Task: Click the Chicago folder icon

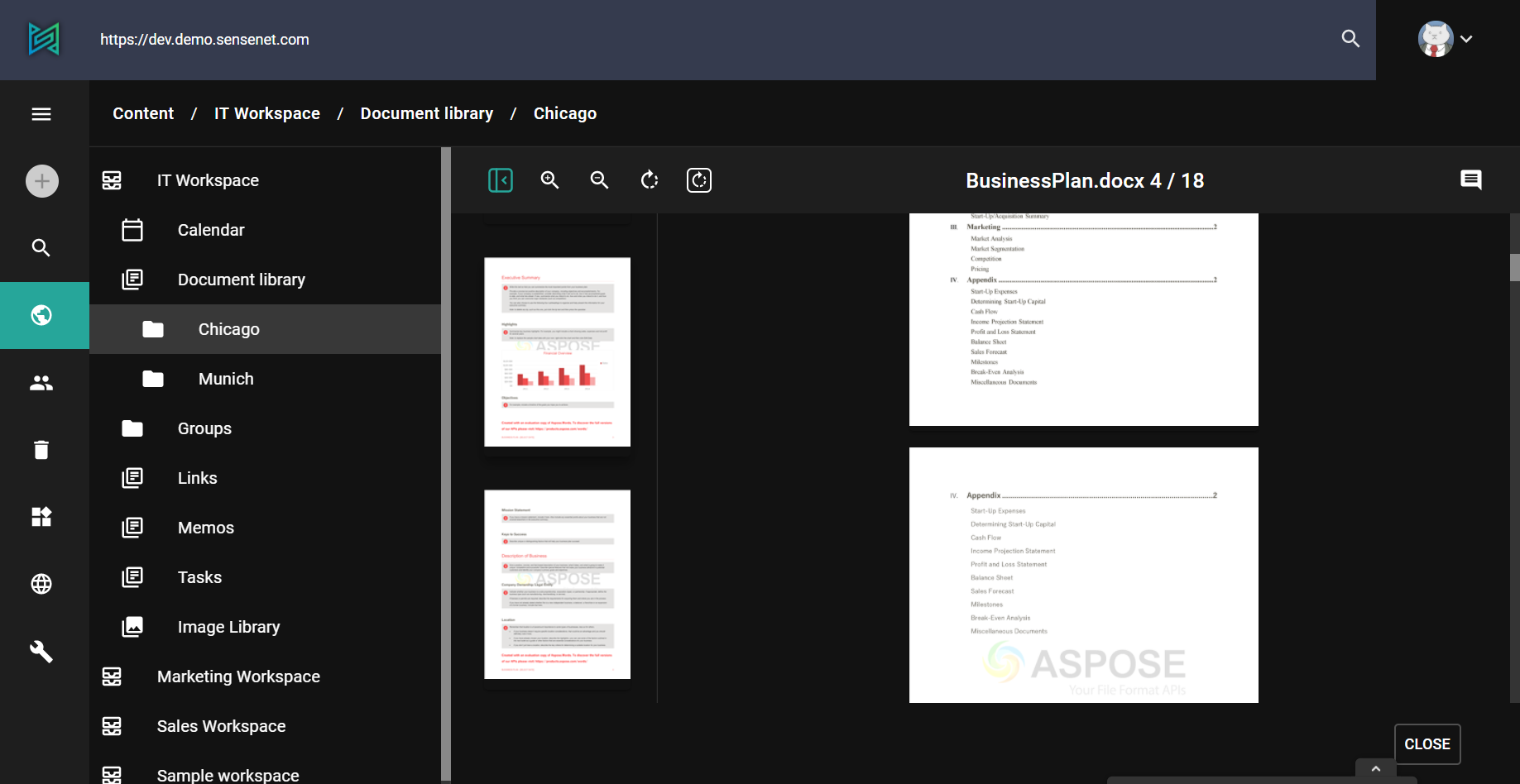Action: point(153,329)
